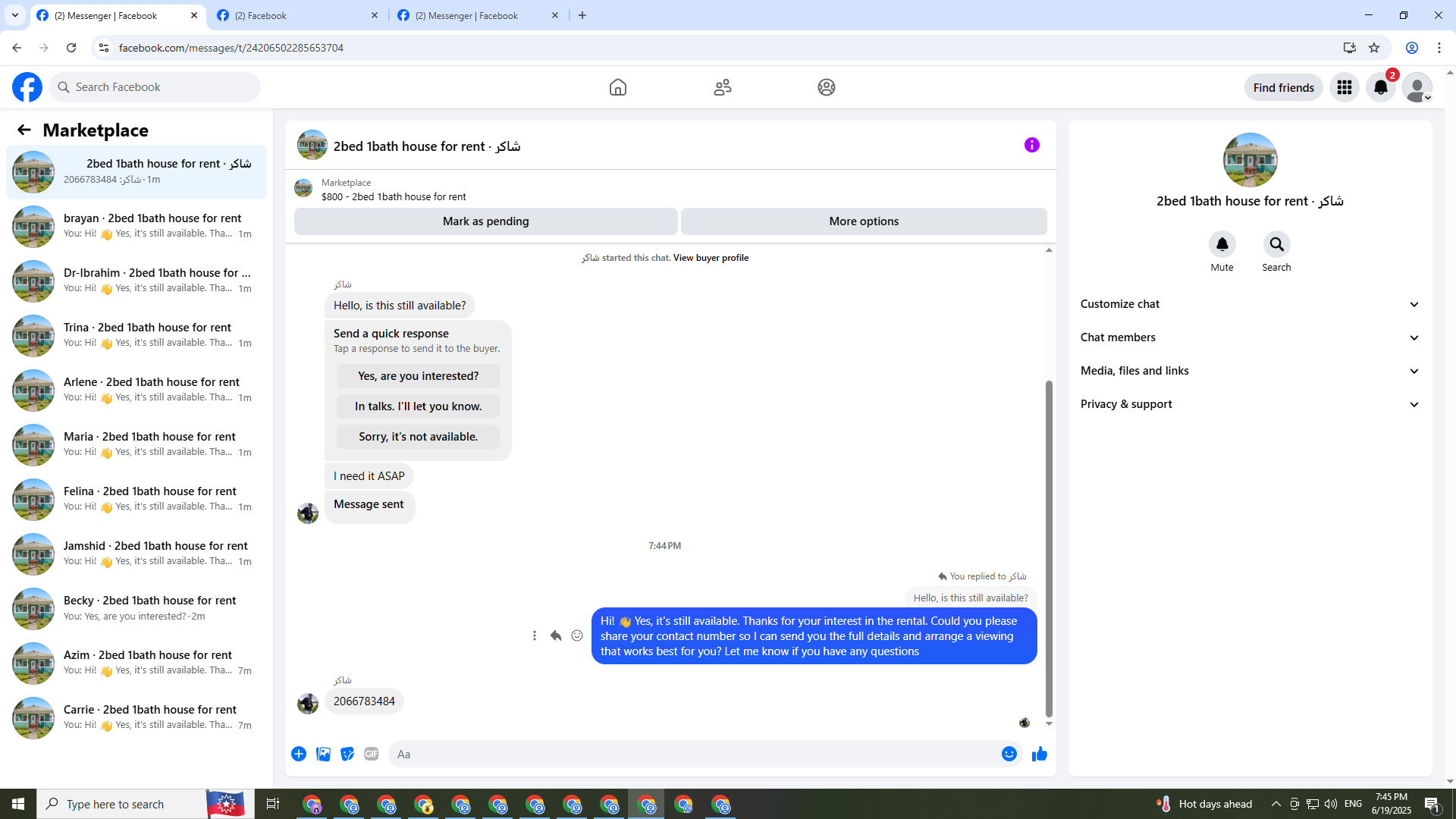Bookmark this page with the star icon
Screen dimensions: 1456x819
point(1374,48)
